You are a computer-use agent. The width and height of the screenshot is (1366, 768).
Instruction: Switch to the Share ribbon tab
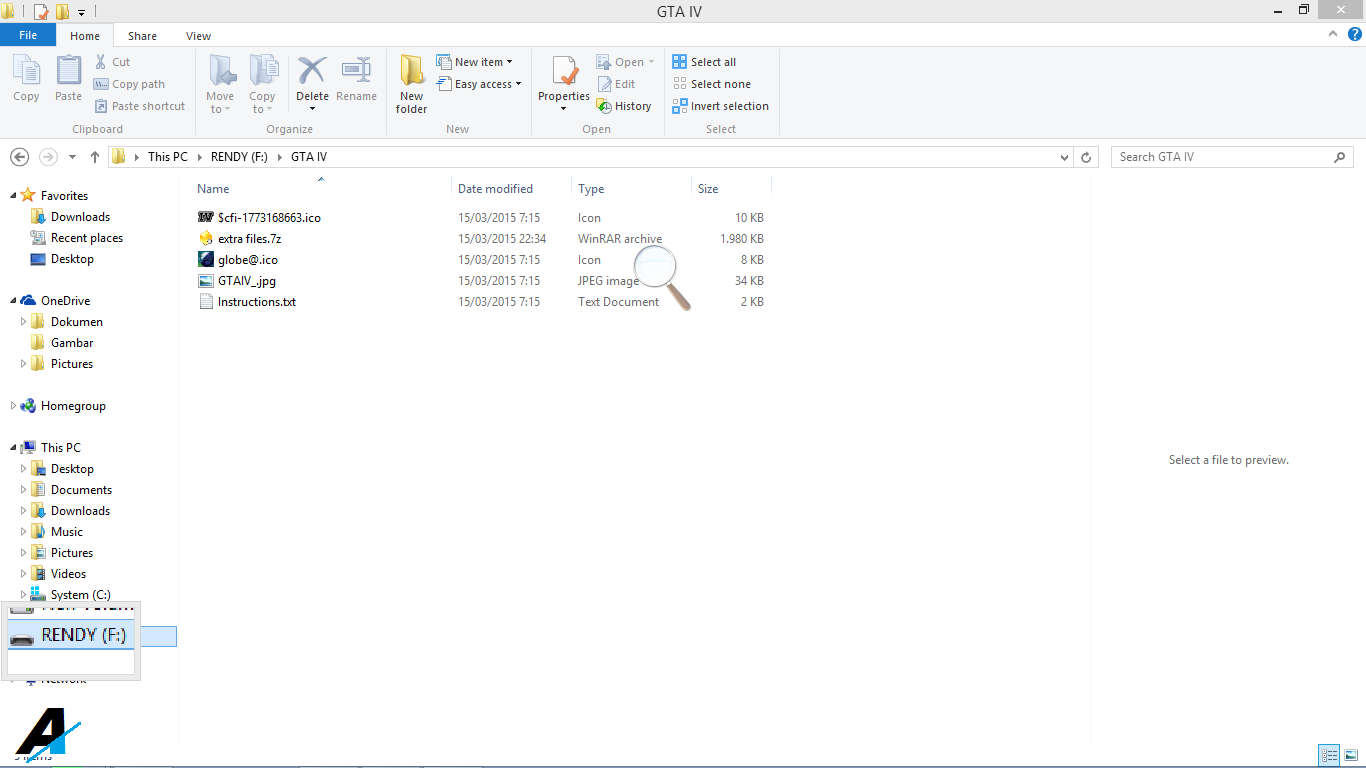142,36
